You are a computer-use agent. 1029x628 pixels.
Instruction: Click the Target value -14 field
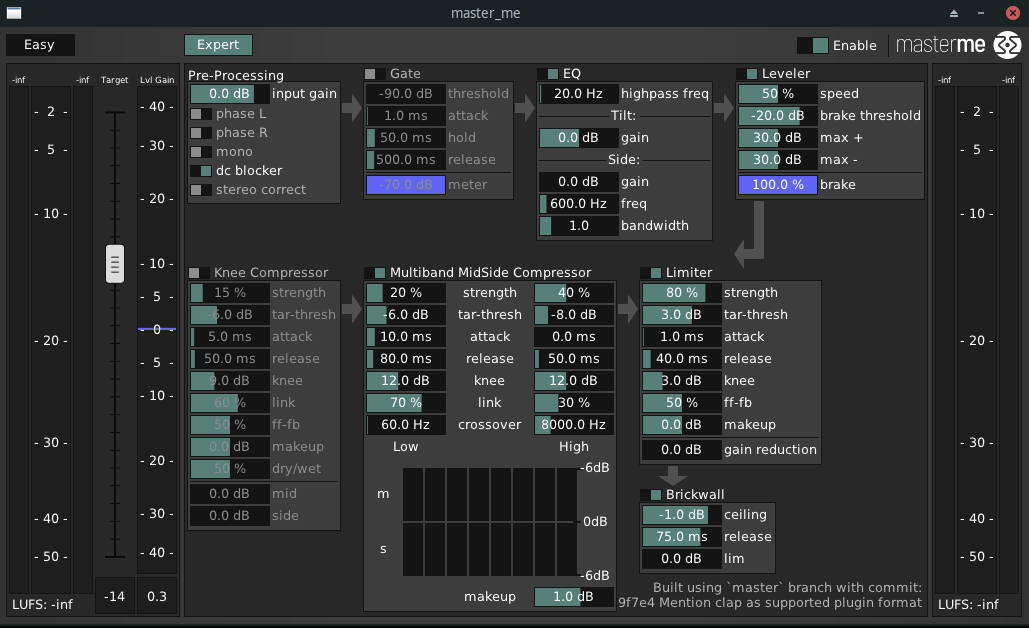click(x=114, y=596)
